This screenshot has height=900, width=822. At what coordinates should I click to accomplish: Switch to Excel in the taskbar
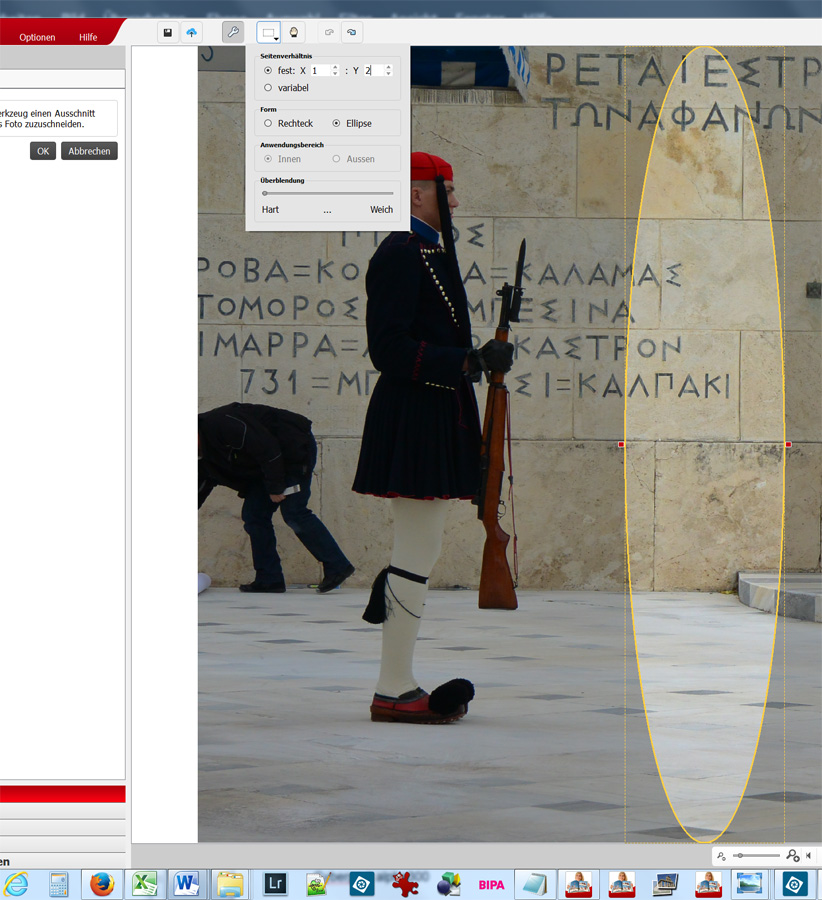(145, 885)
